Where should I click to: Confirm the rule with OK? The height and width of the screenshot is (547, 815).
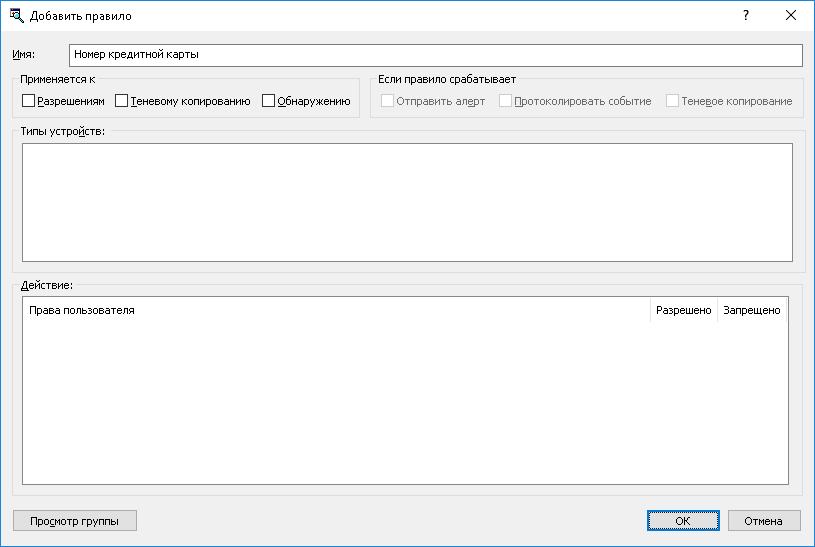point(682,521)
